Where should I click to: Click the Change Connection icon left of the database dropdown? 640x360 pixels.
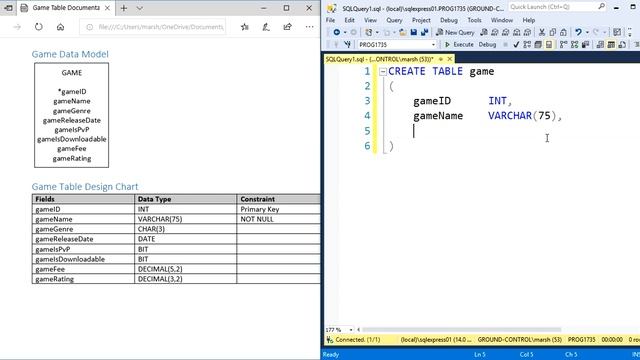tap(347, 44)
